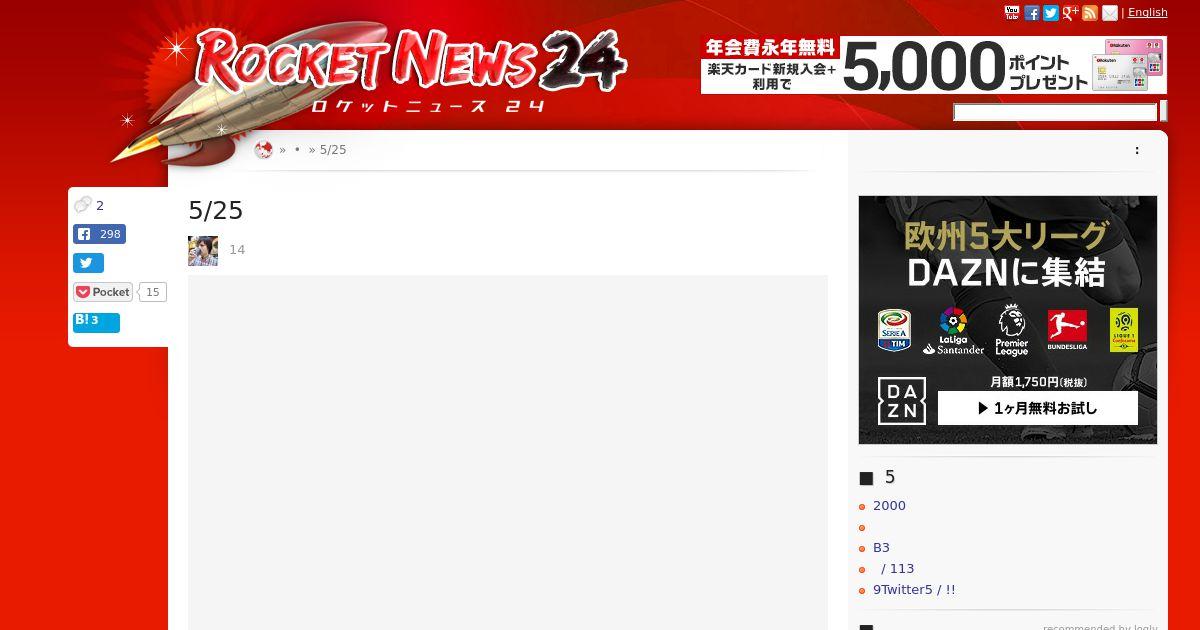Open the comments bubble icon
1200x630 pixels.
click(83, 205)
